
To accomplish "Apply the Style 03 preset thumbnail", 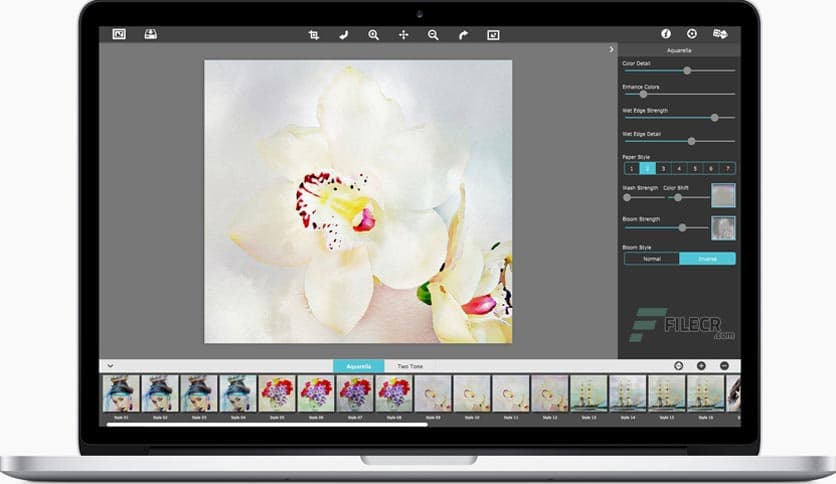I will coord(199,393).
